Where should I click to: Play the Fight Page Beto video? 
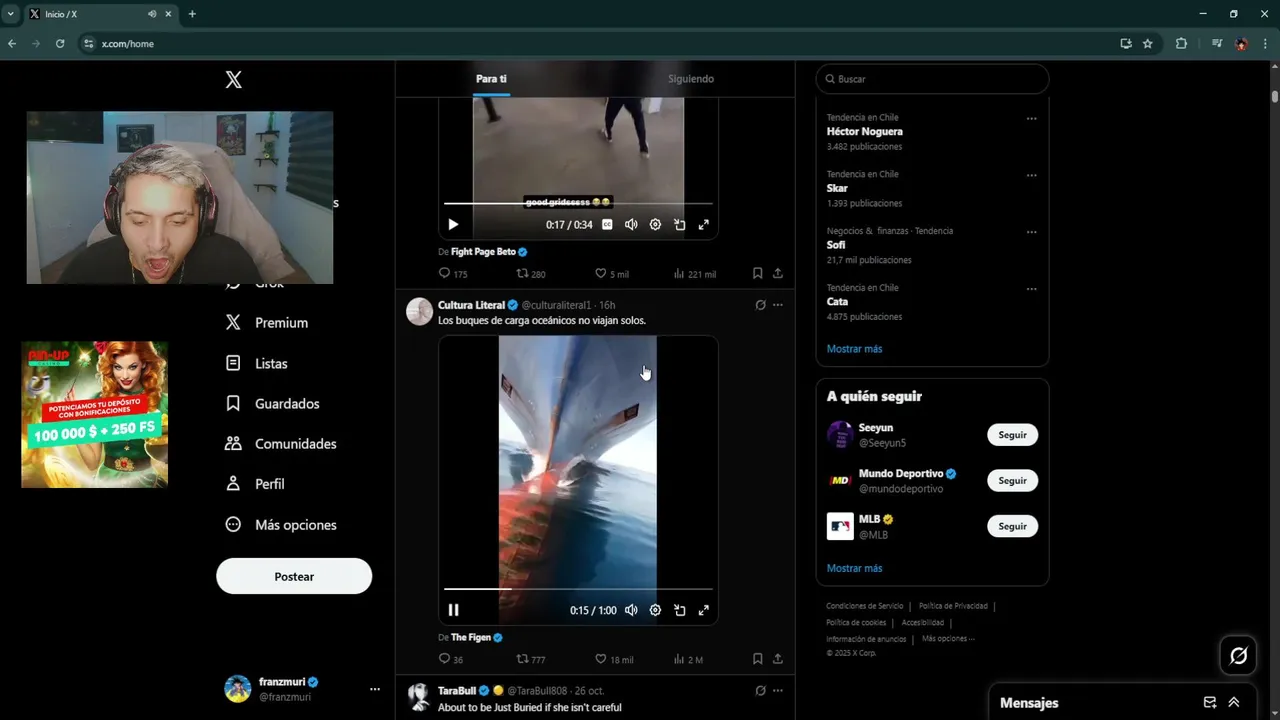[x=453, y=225]
